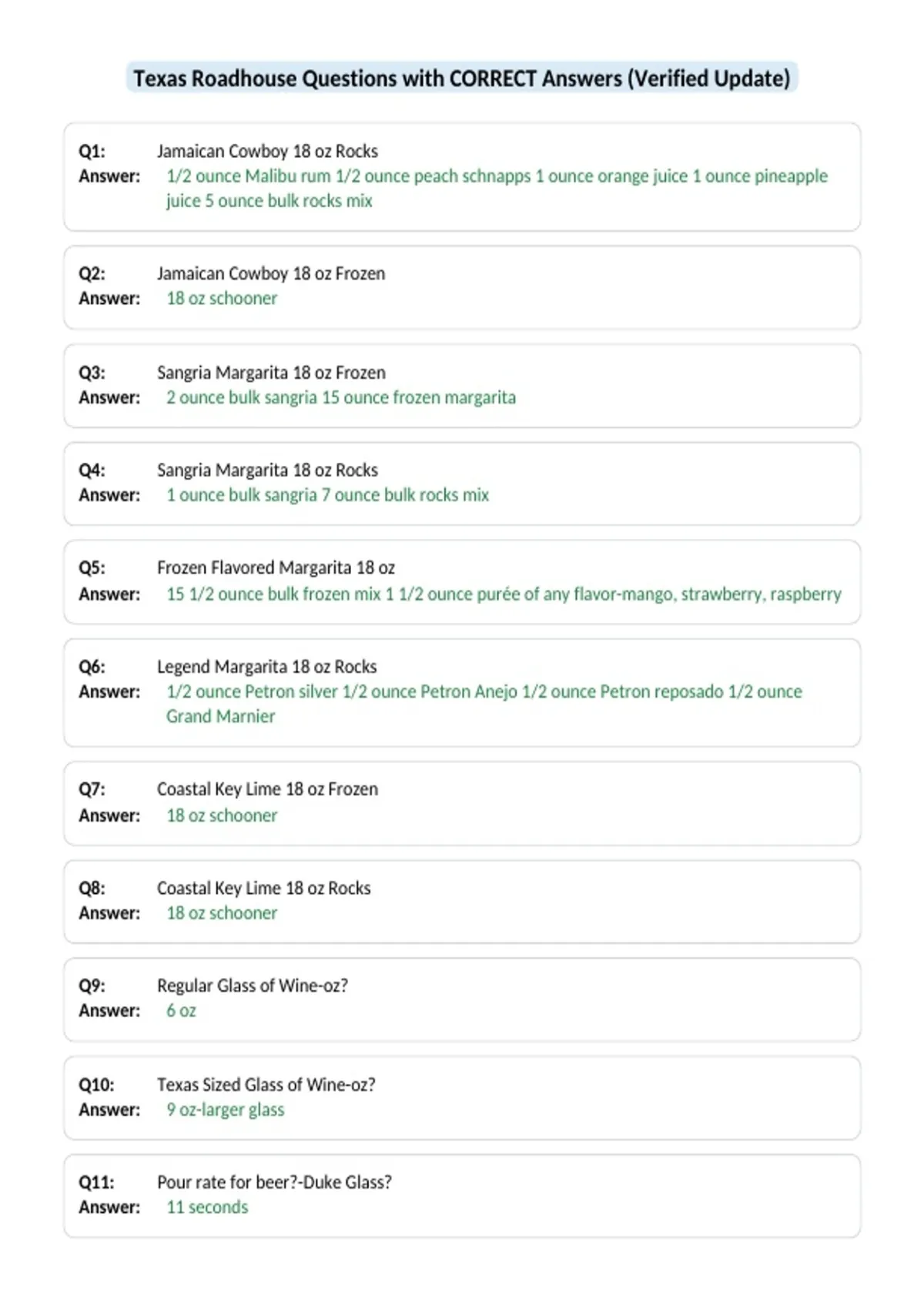
Task: Click the 9 oz-larger glass answer
Action: pos(225,1110)
